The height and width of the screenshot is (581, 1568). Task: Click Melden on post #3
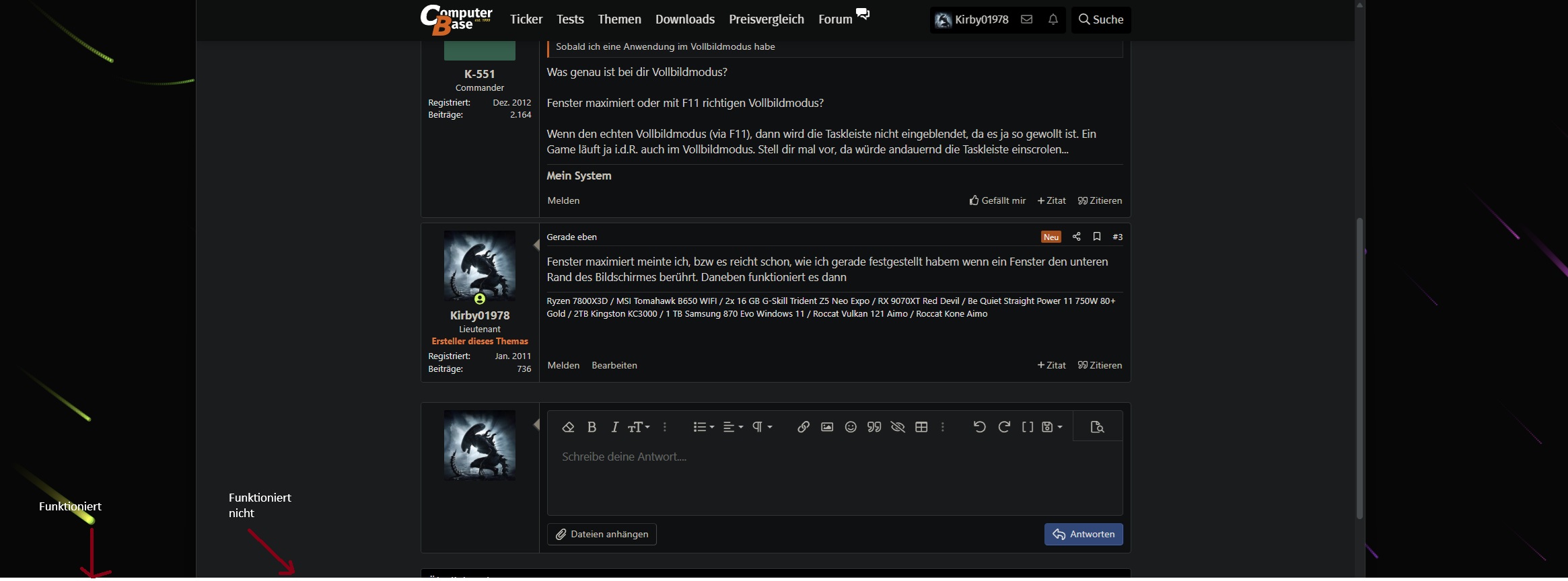563,365
